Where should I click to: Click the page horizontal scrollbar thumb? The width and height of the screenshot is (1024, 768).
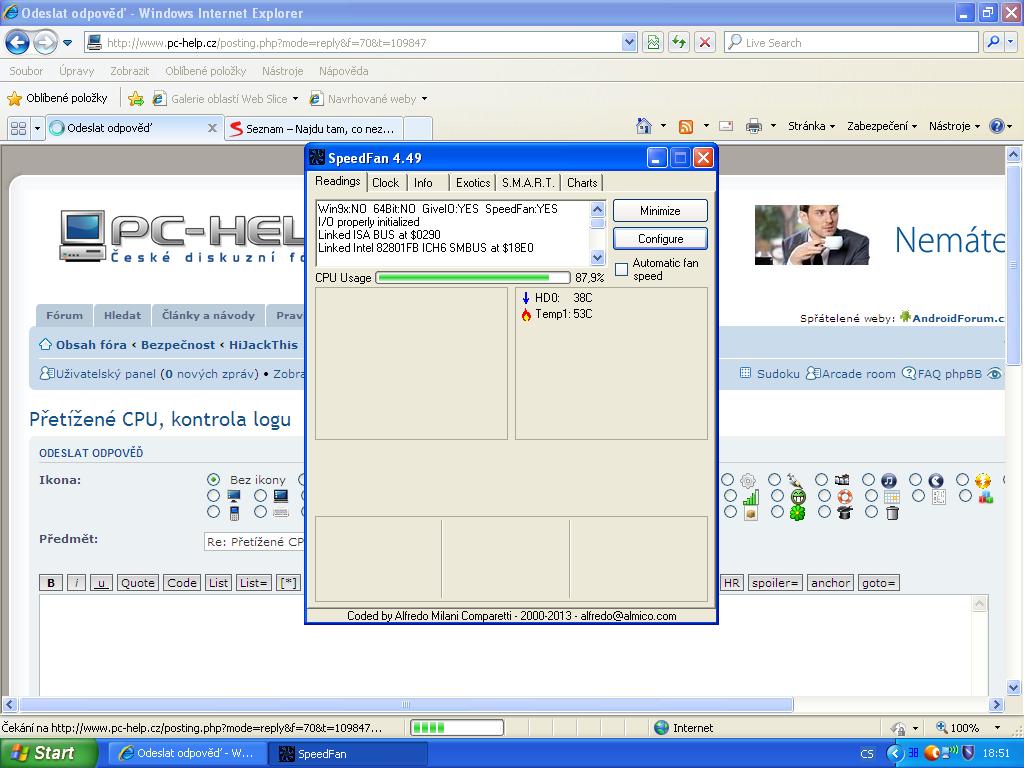(x=406, y=705)
